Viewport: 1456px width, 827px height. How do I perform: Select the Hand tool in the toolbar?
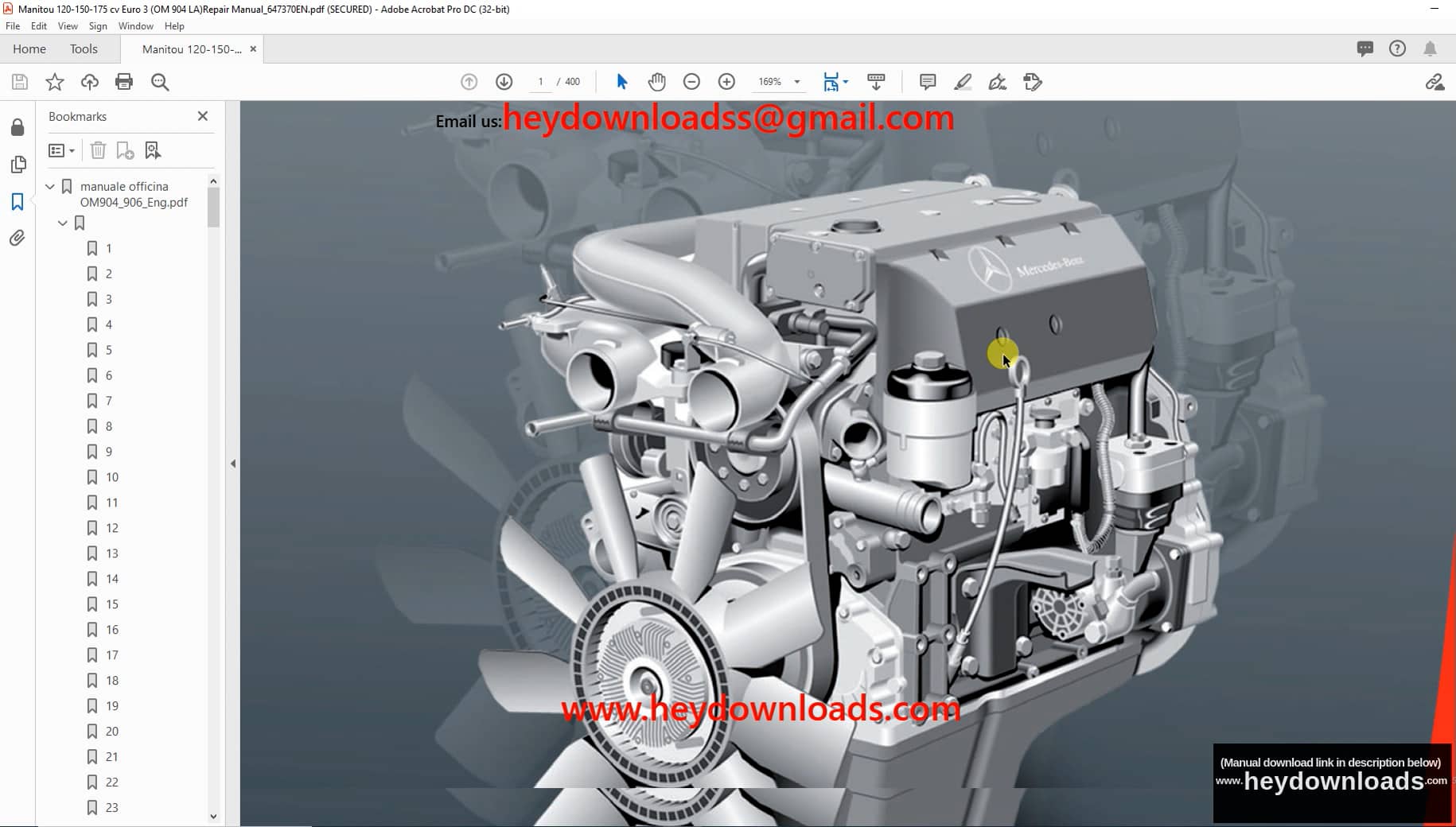click(x=657, y=81)
